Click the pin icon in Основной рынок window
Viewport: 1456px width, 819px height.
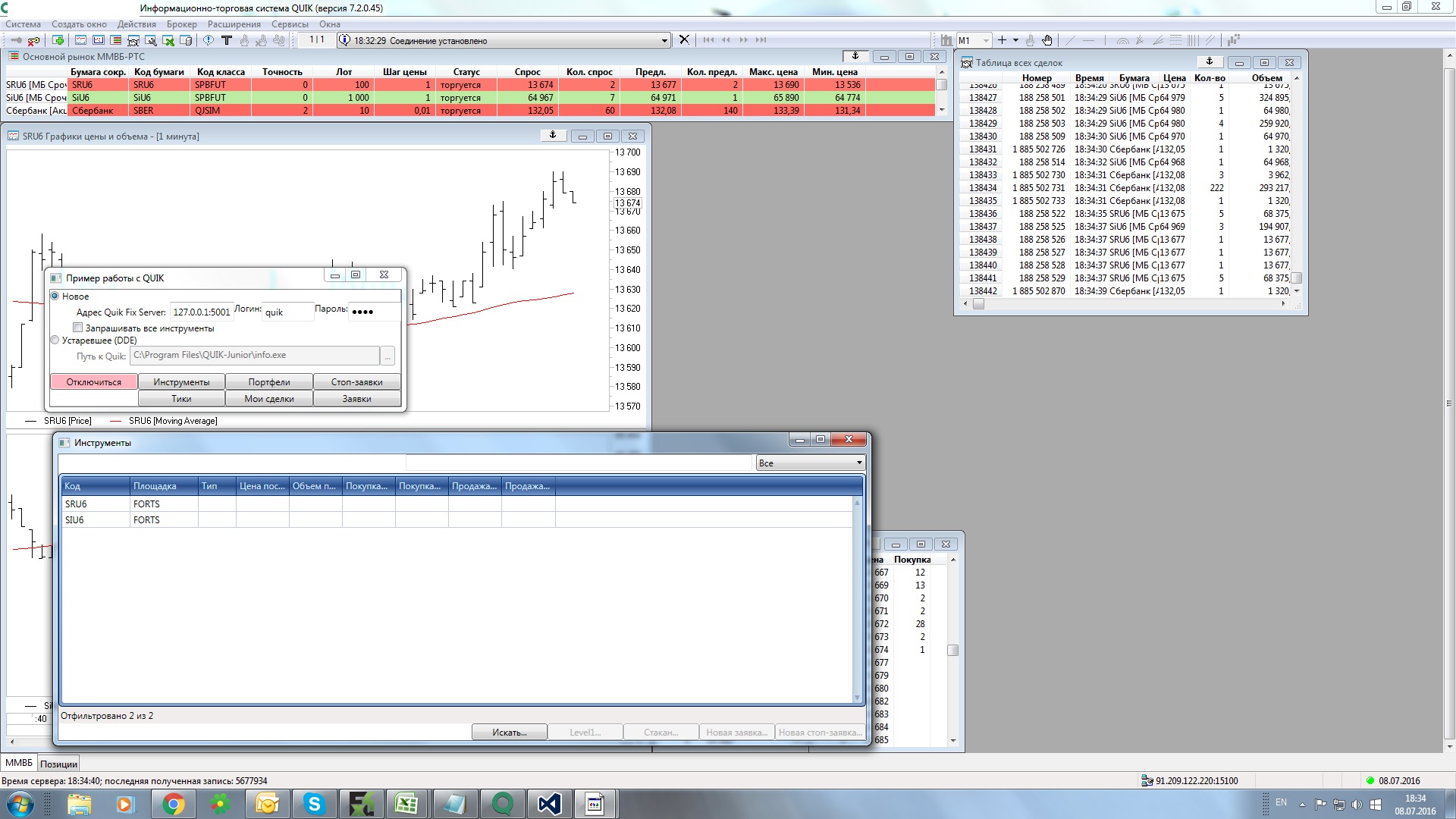tap(855, 56)
